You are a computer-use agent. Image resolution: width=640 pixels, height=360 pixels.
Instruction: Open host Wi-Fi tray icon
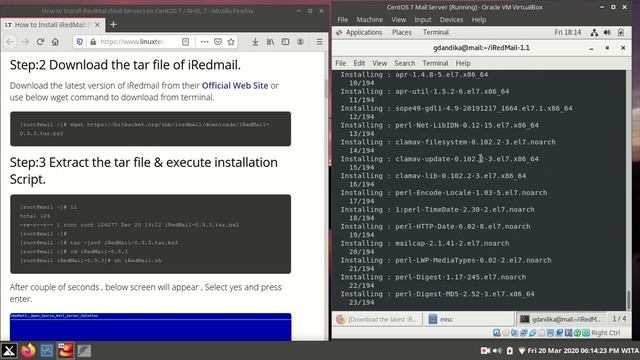click(x=522, y=351)
